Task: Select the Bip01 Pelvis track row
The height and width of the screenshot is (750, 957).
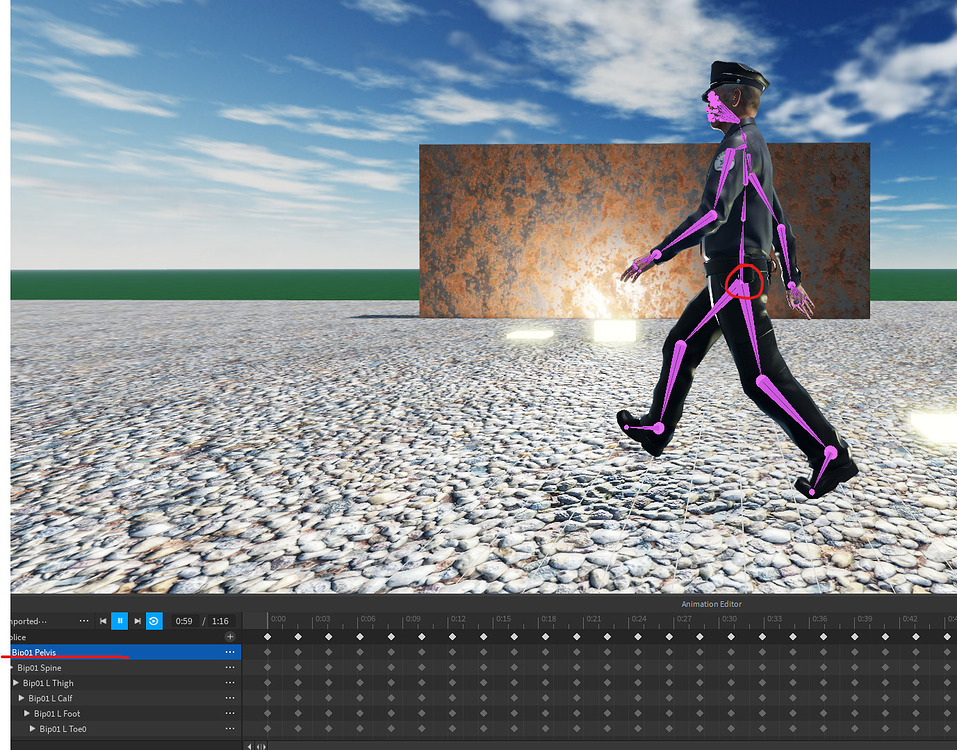Action: pos(126,652)
